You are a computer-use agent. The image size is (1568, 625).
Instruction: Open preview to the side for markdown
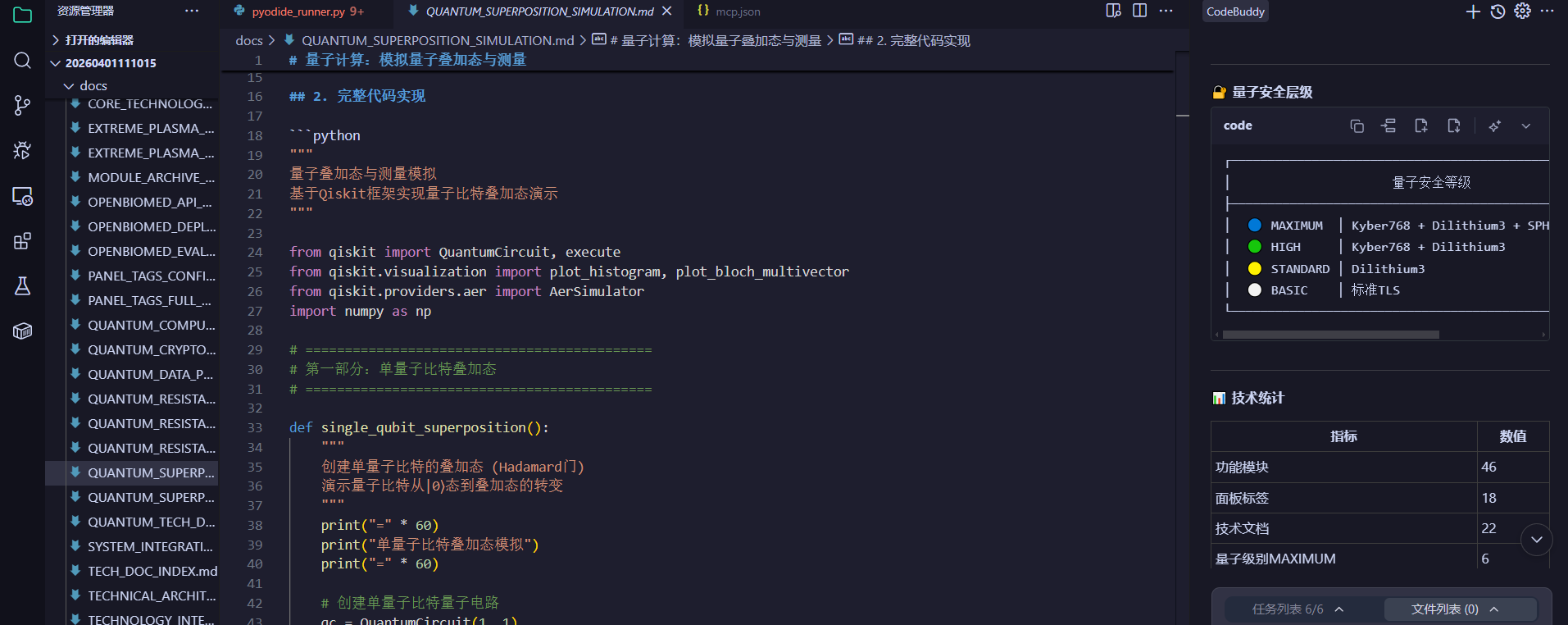point(1113,11)
